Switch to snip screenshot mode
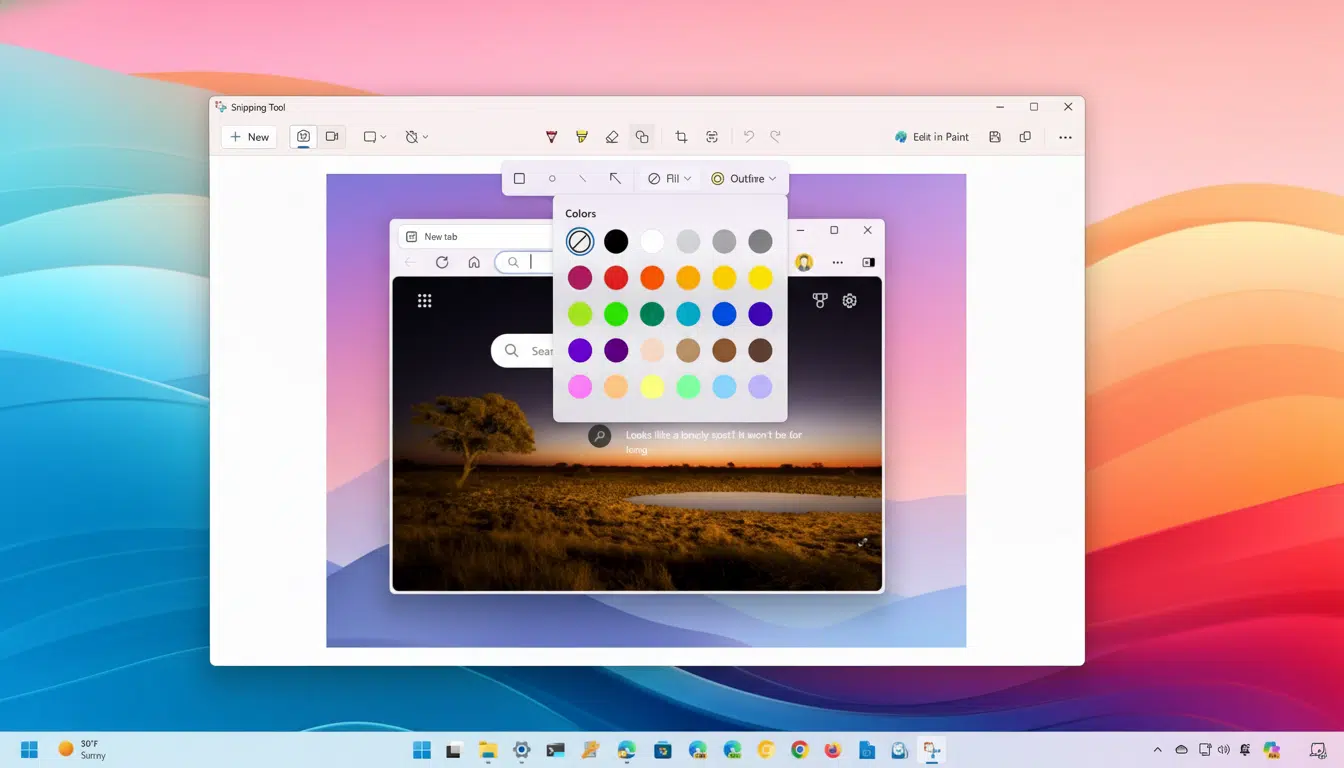 coord(303,137)
